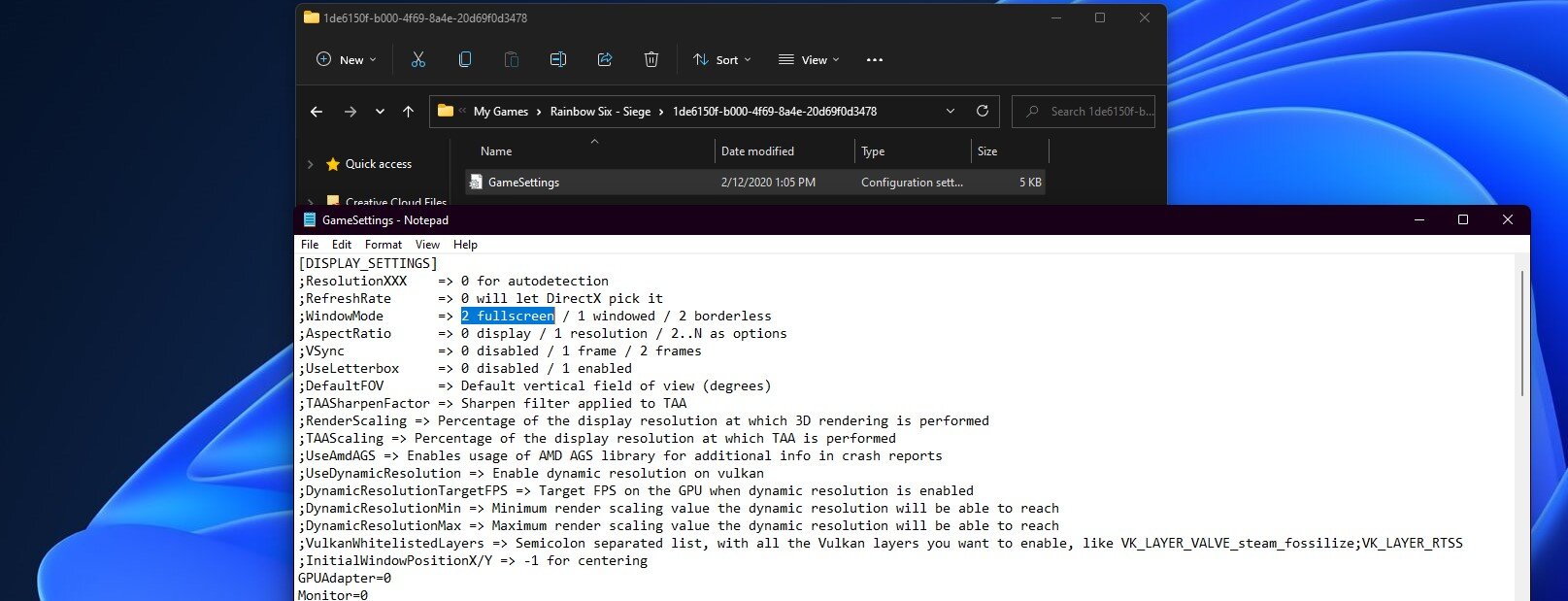Image resolution: width=1568 pixels, height=601 pixels.
Task: Expand the Quick access tree node
Action: [x=311, y=164]
